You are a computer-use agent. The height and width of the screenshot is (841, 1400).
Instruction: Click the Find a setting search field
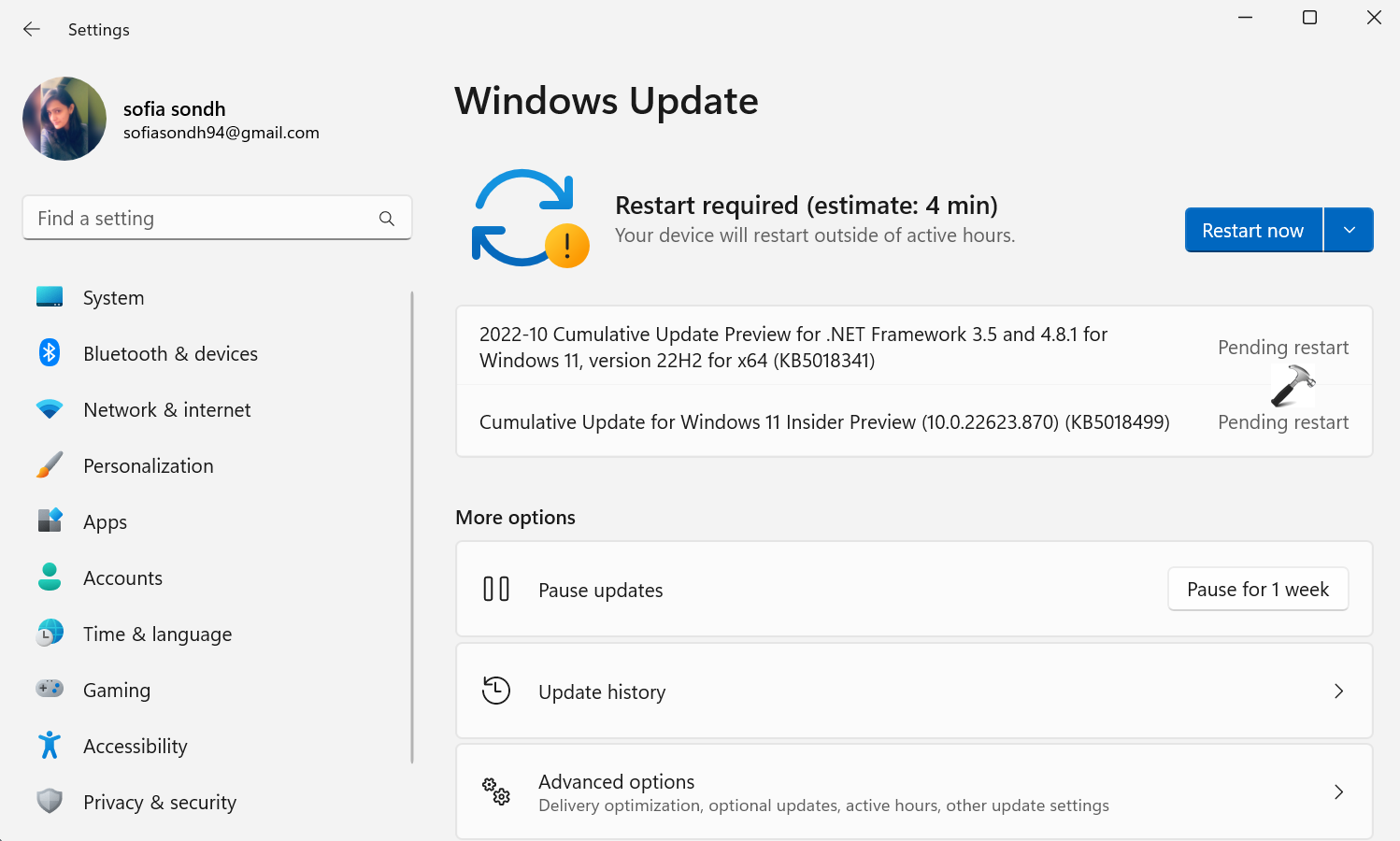[x=201, y=219]
